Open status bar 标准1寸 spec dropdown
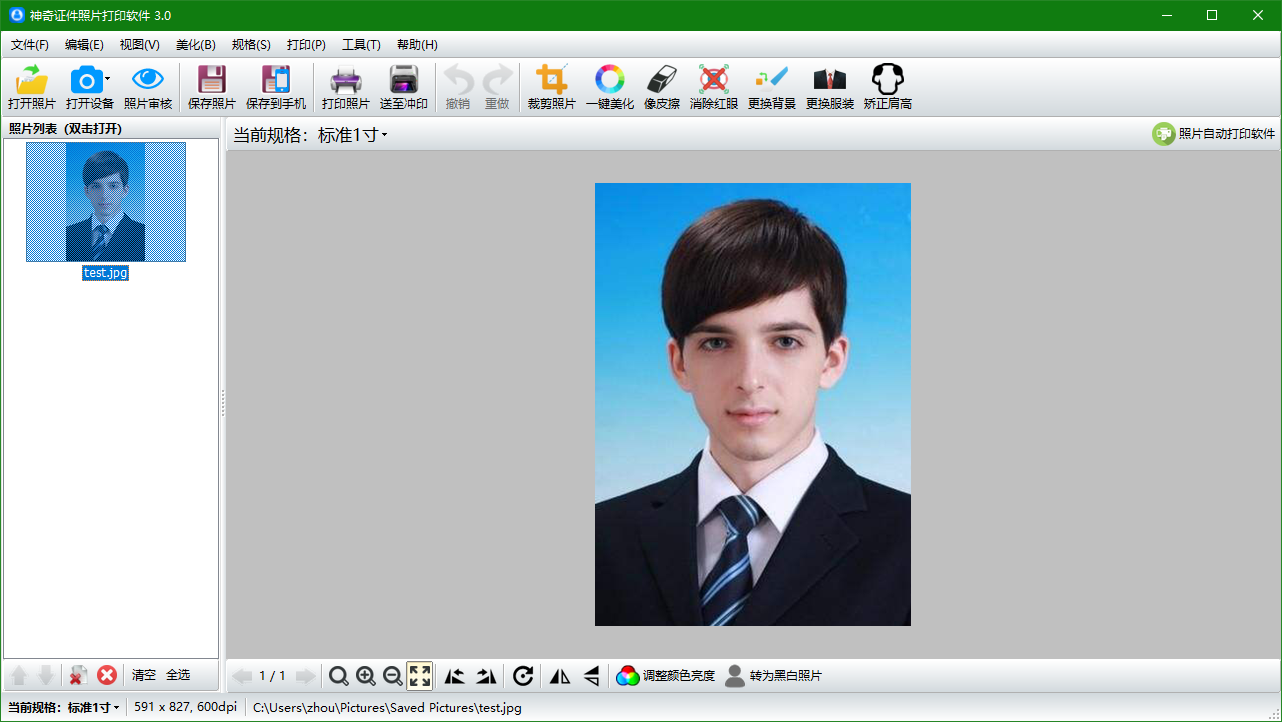This screenshot has width=1282, height=722. click(x=116, y=708)
